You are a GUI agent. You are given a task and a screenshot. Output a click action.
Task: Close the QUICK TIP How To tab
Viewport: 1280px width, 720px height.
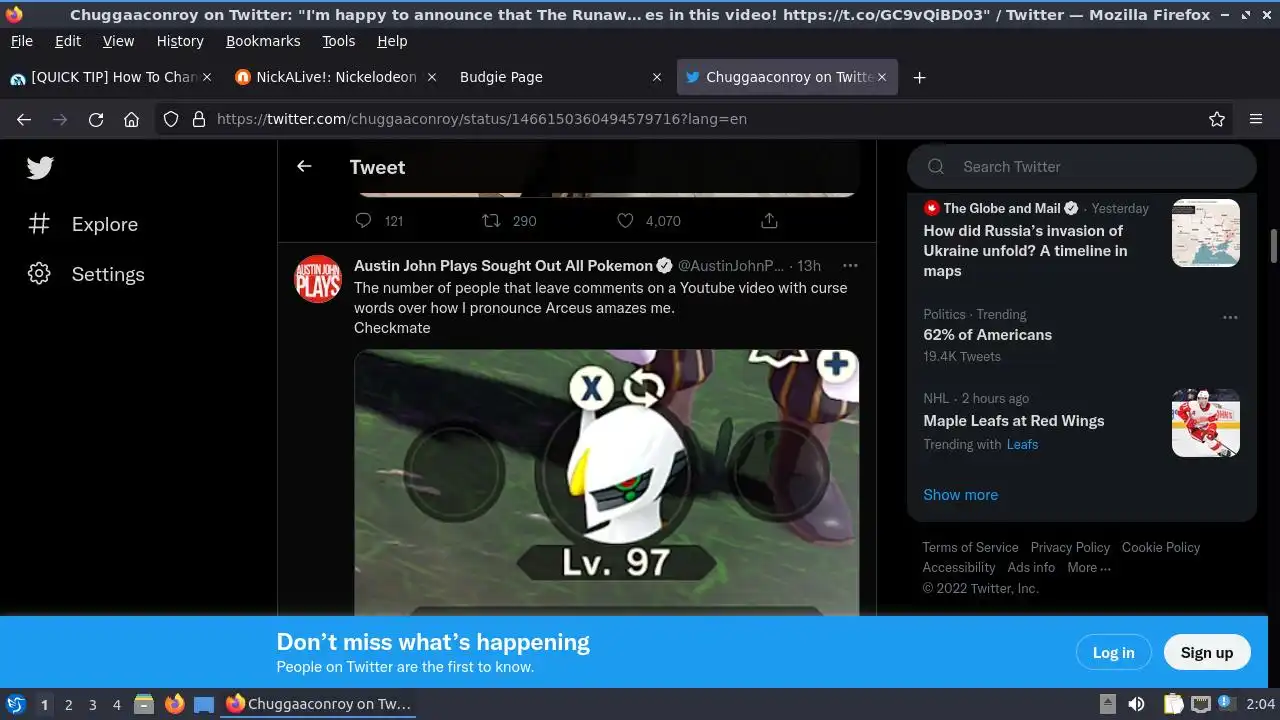pyautogui.click(x=207, y=77)
